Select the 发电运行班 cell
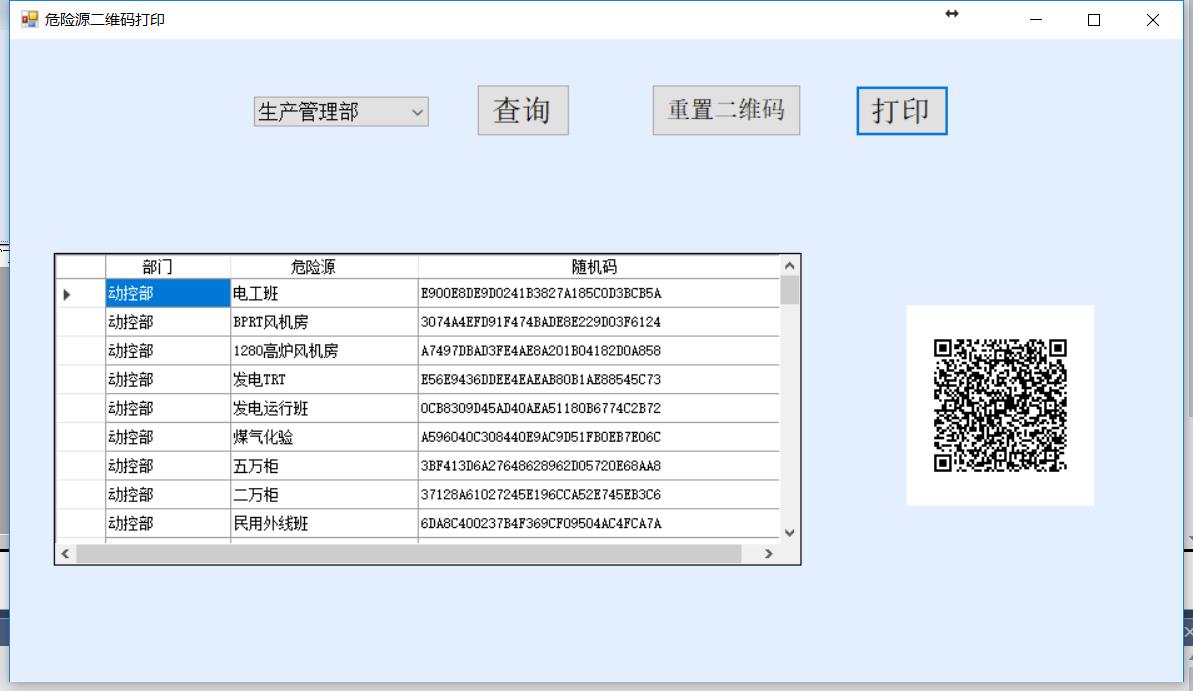This screenshot has width=1193, height=691. [x=324, y=409]
